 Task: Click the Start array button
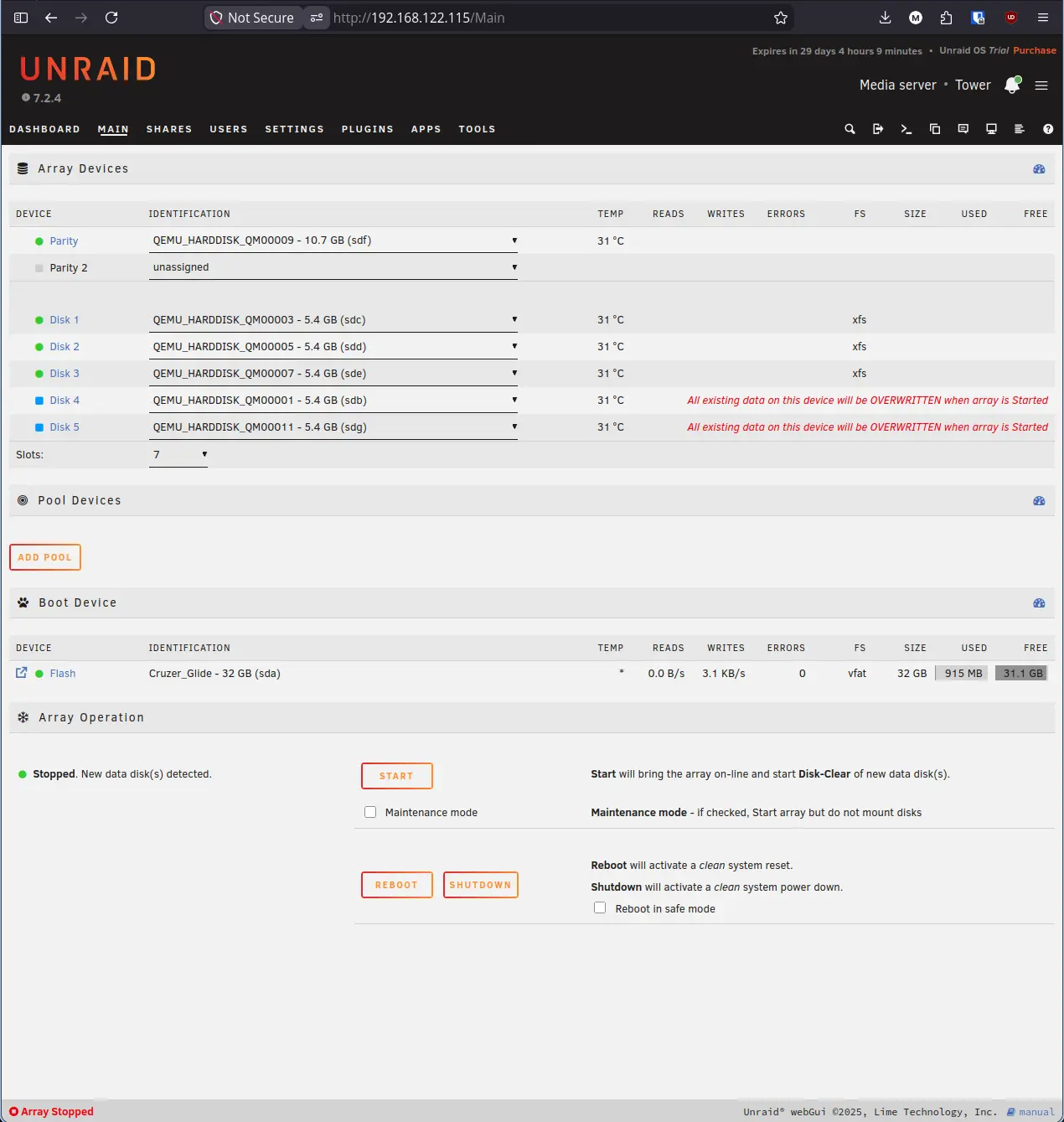pos(397,776)
